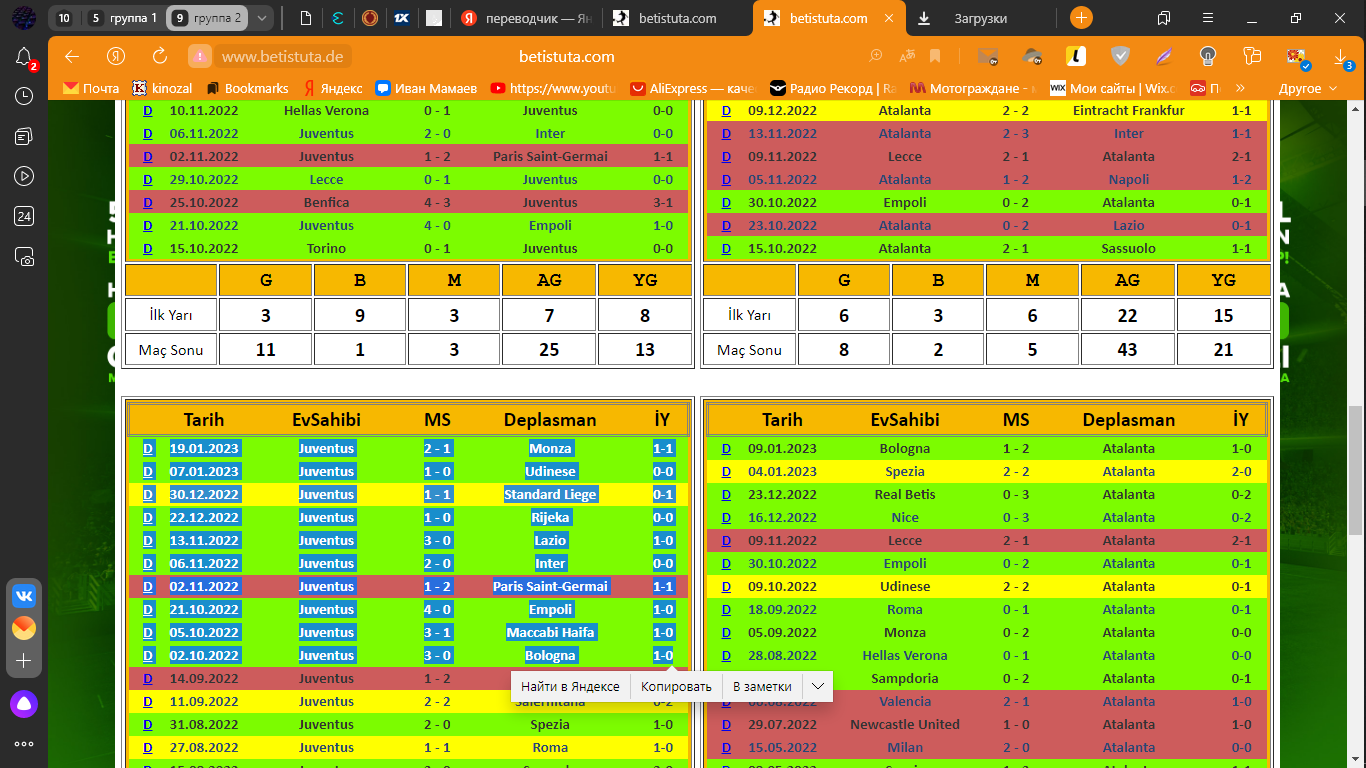The image size is (1366, 768).
Task: Open downloads arrow with badge 3
Action: pyautogui.click(x=1342, y=59)
